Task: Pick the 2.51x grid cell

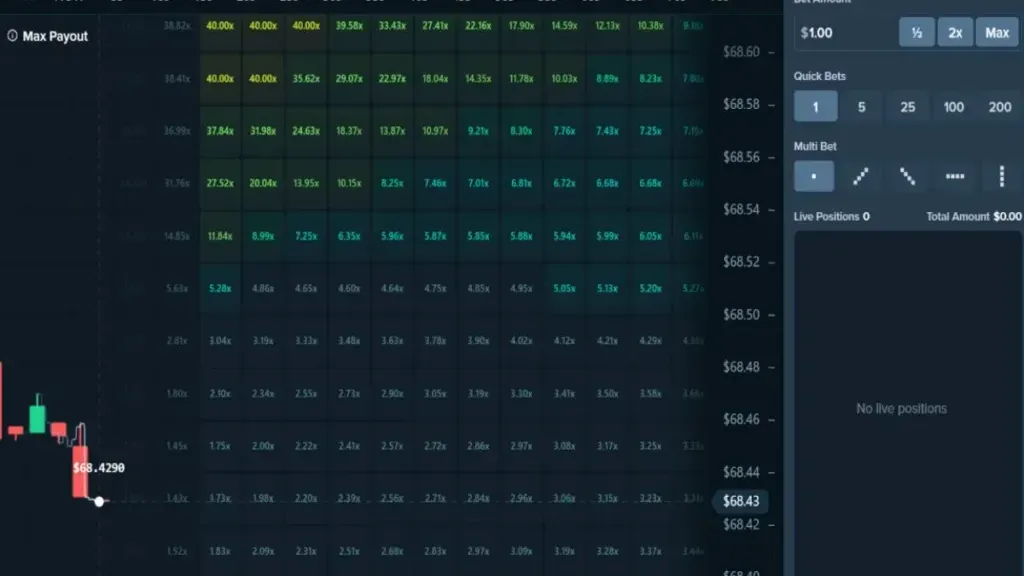Action: click(349, 551)
